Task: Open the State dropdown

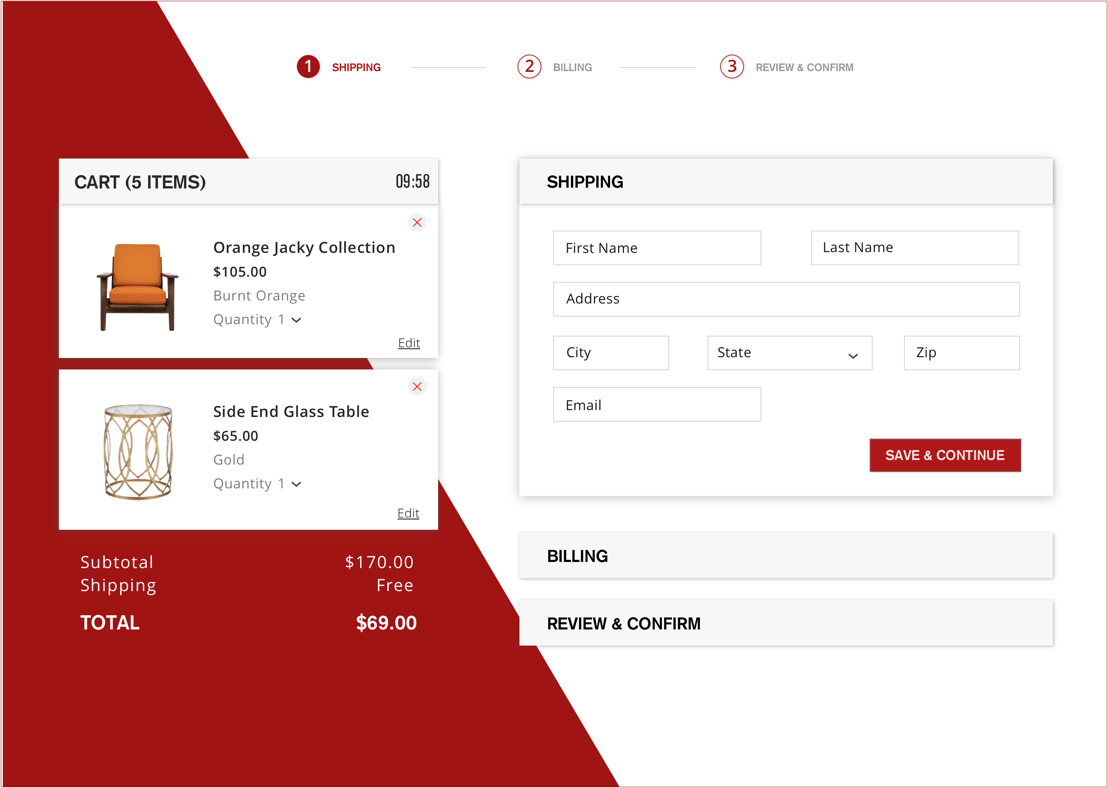Action: [789, 352]
